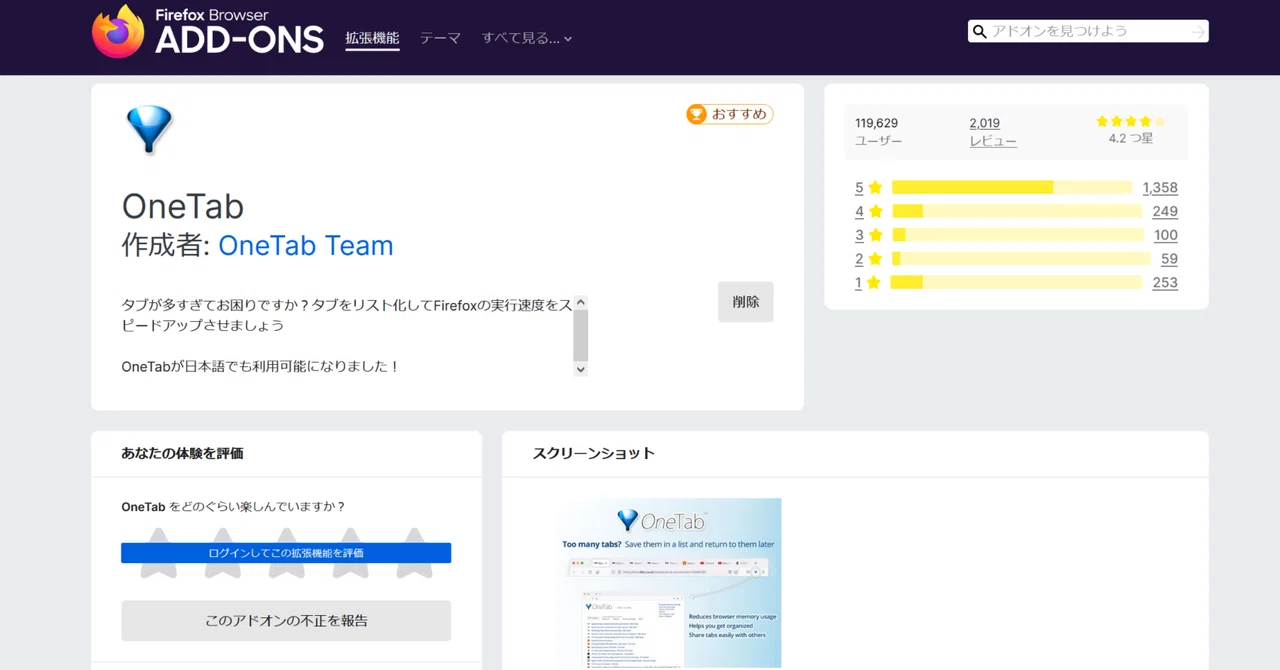Click the おすすめ recommended label
This screenshot has width=1280, height=670.
[x=739, y=114]
